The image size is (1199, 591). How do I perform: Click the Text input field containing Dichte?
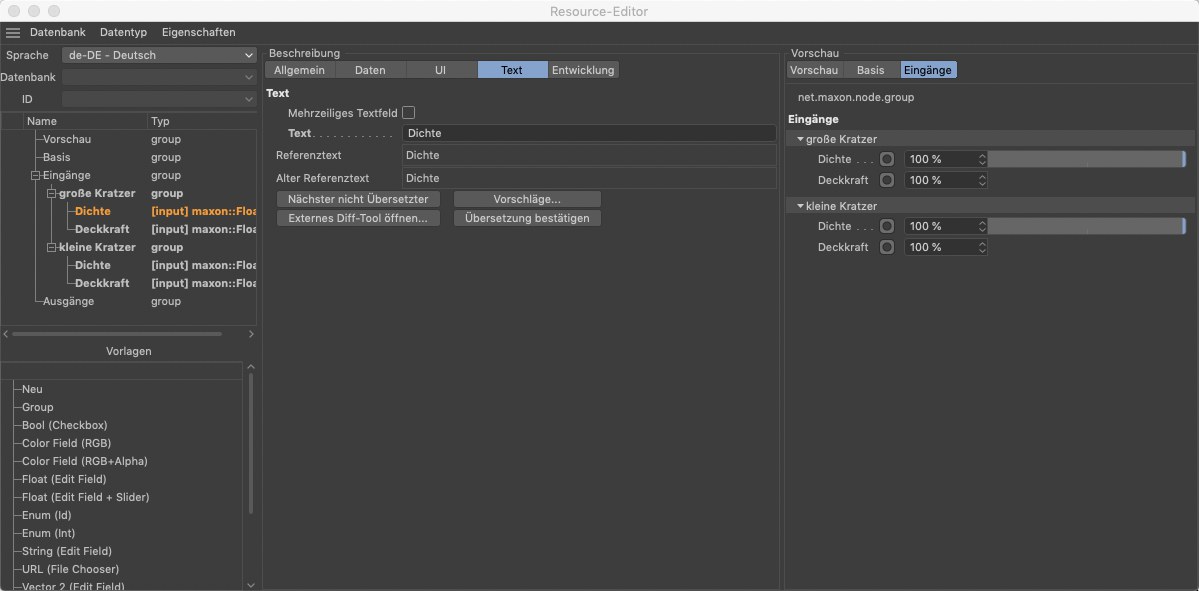click(x=588, y=133)
